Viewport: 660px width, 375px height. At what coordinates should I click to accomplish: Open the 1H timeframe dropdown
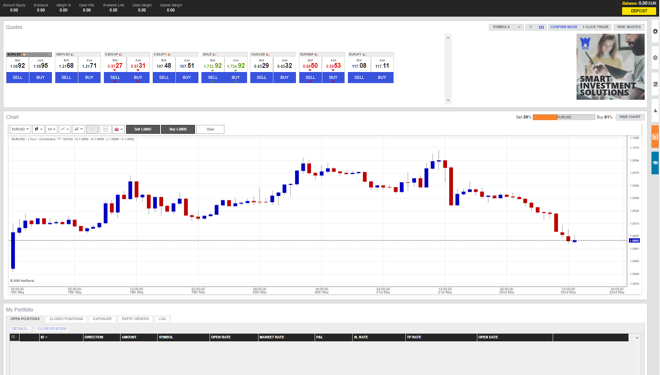click(51, 129)
